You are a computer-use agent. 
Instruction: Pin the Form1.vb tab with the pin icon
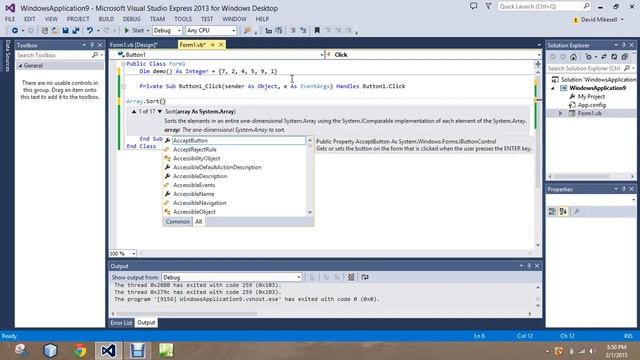coord(213,45)
